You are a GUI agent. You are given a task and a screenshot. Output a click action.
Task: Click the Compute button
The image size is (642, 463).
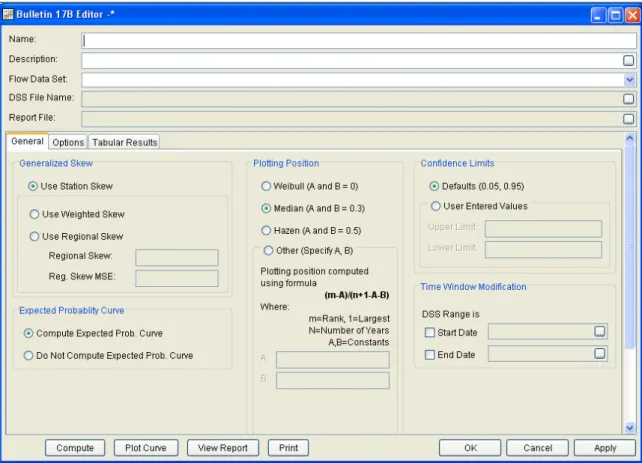coord(75,448)
